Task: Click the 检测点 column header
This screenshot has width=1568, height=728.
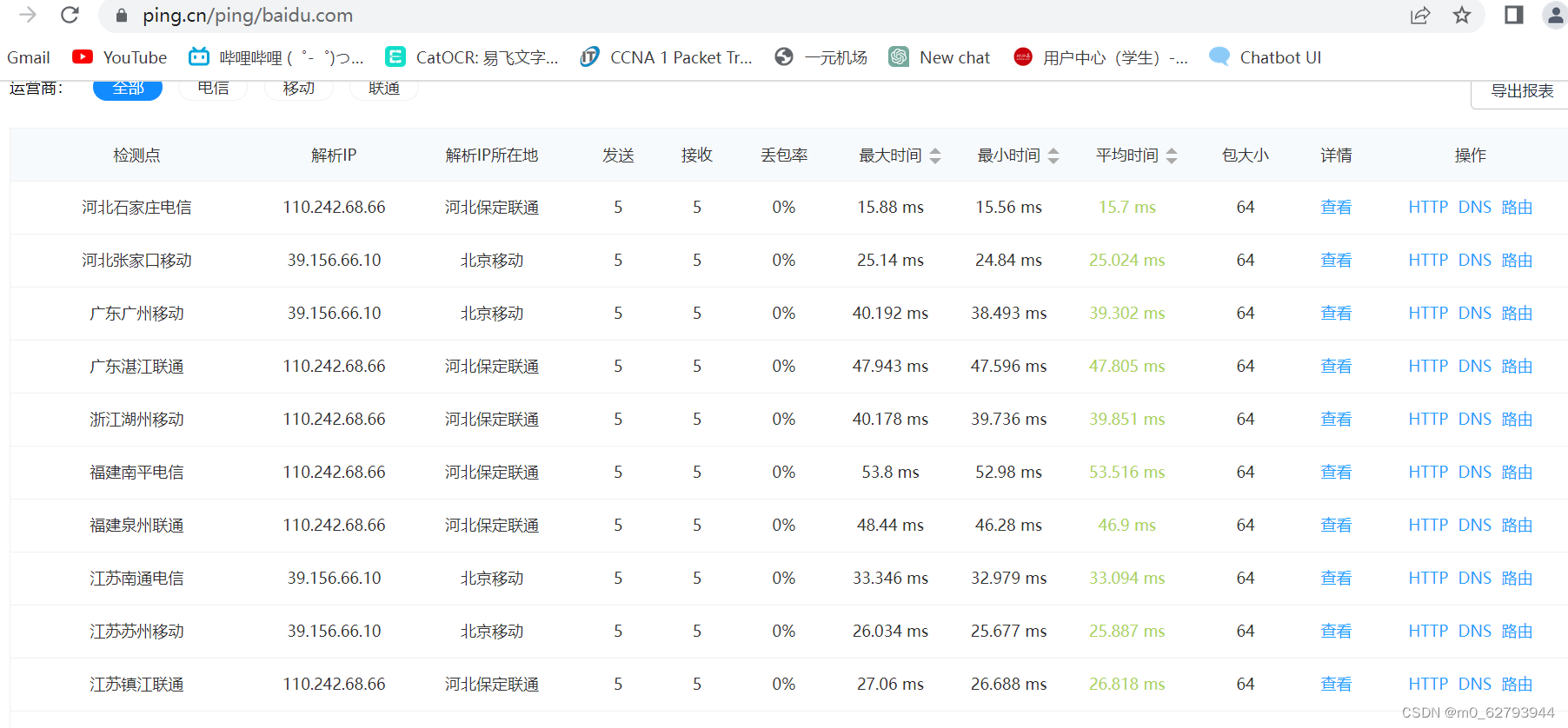Action: coord(136,156)
